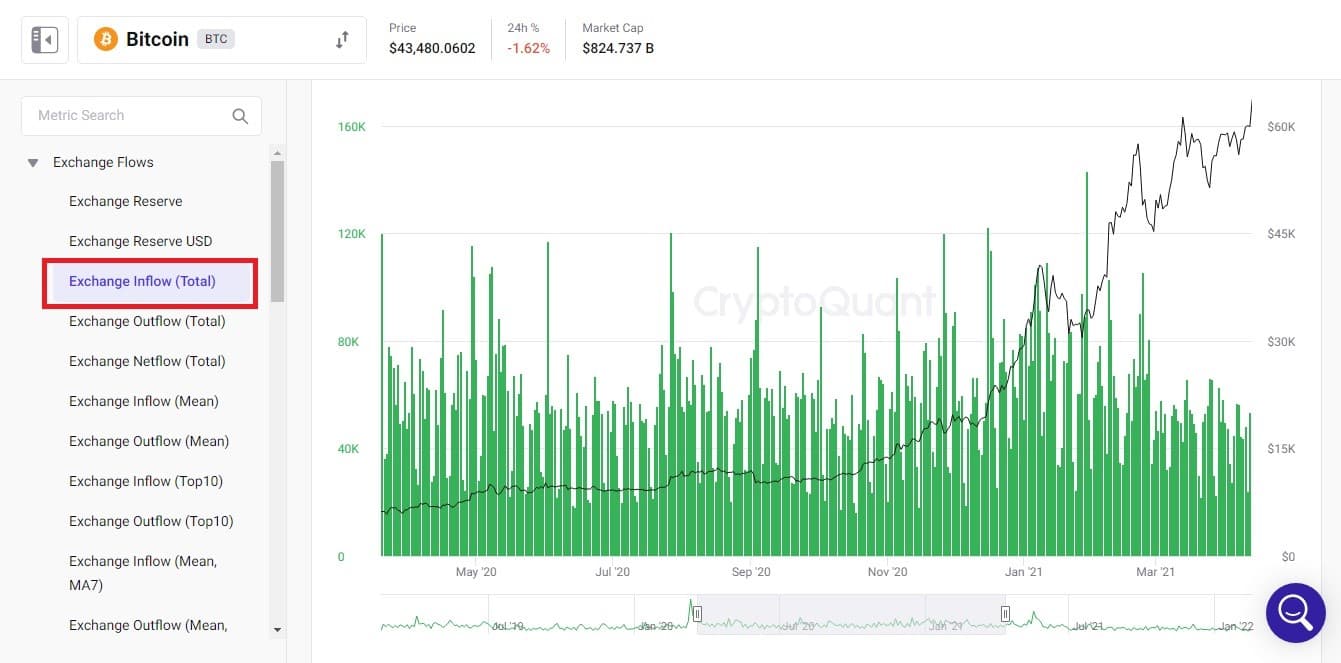Select Exchange Inflow (Mean, MA7) metric
The height and width of the screenshot is (663, 1341).
click(143, 573)
